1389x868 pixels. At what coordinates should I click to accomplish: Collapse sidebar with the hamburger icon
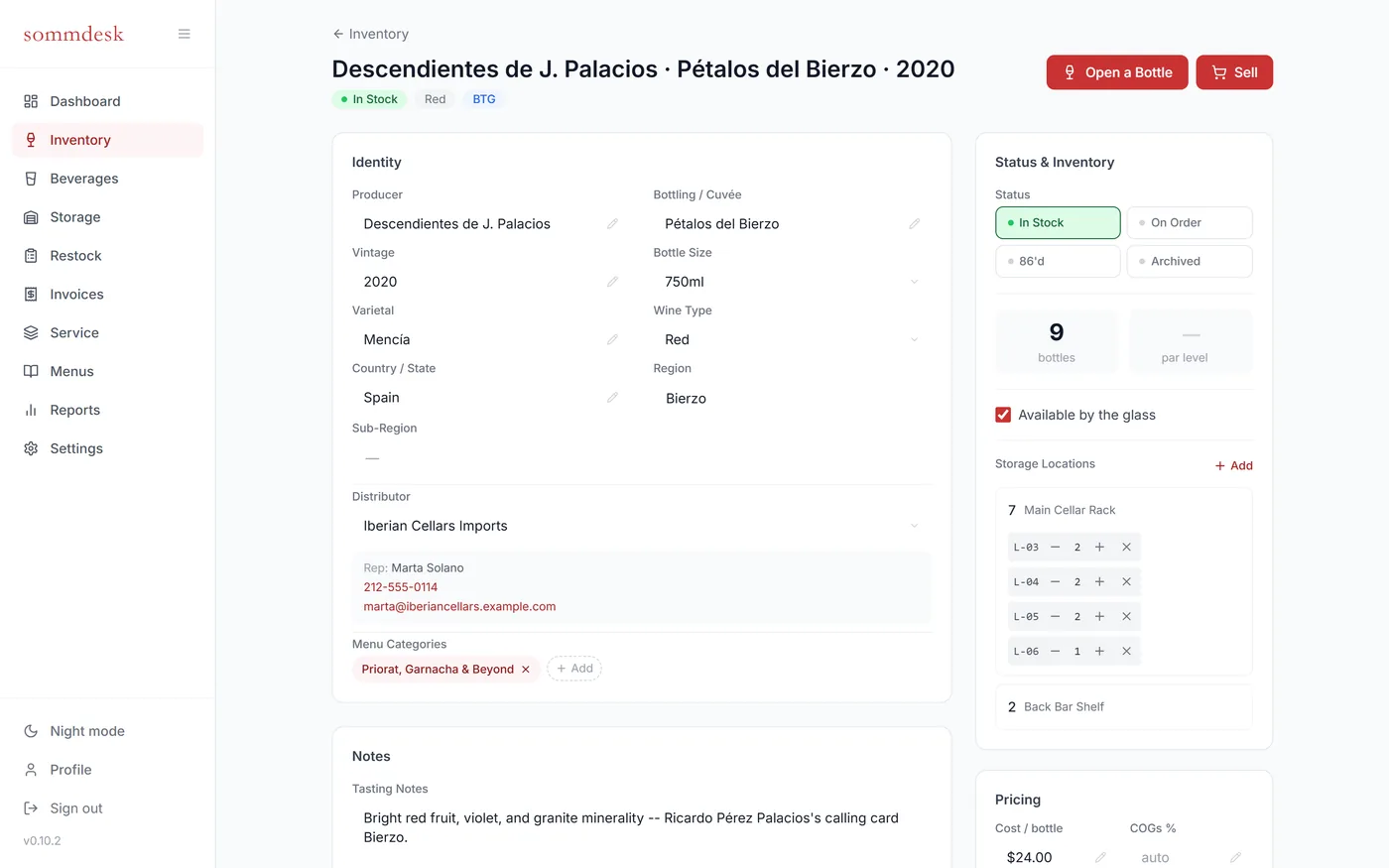click(x=184, y=34)
